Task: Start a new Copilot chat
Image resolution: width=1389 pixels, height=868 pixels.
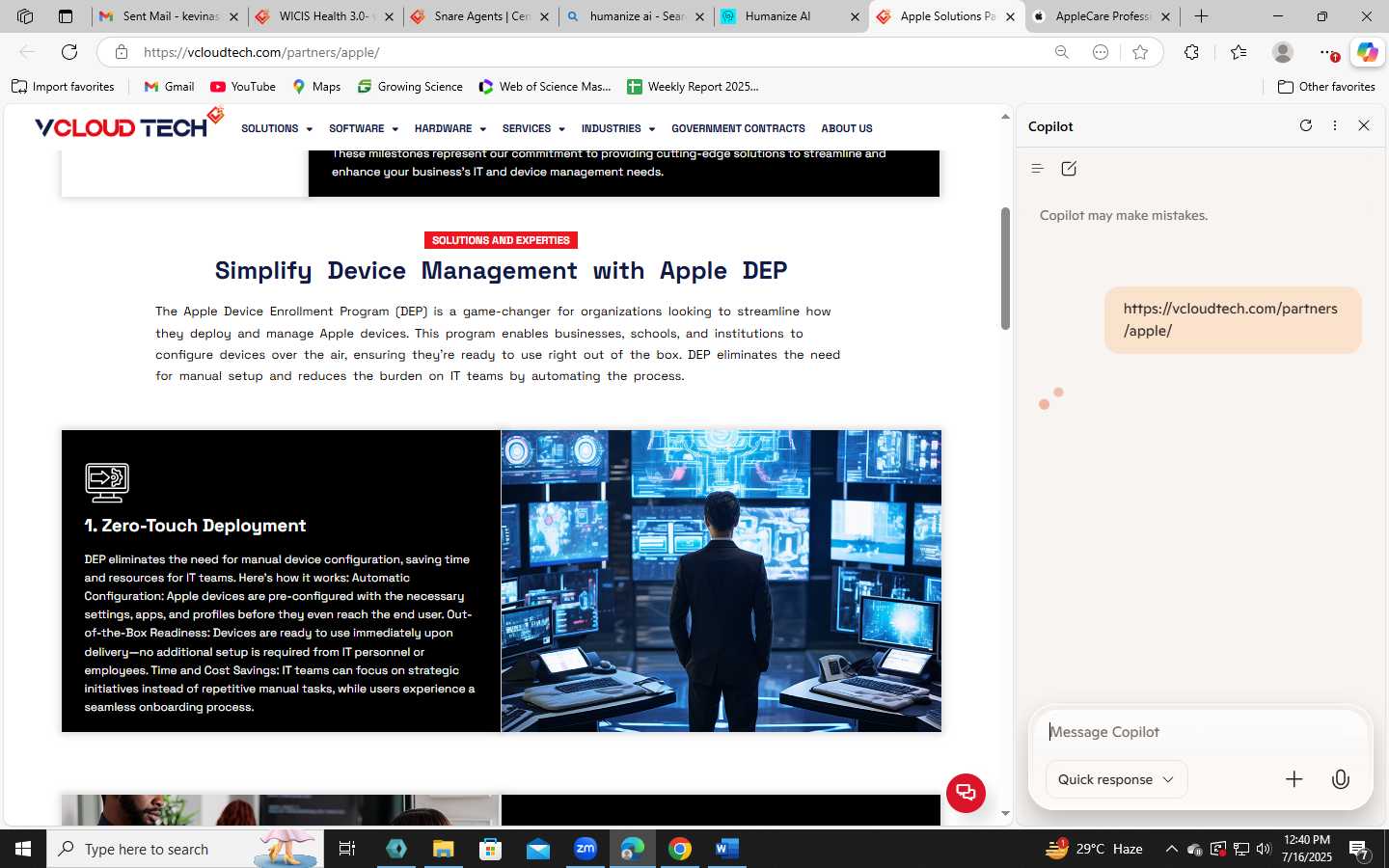Action: click(1069, 169)
